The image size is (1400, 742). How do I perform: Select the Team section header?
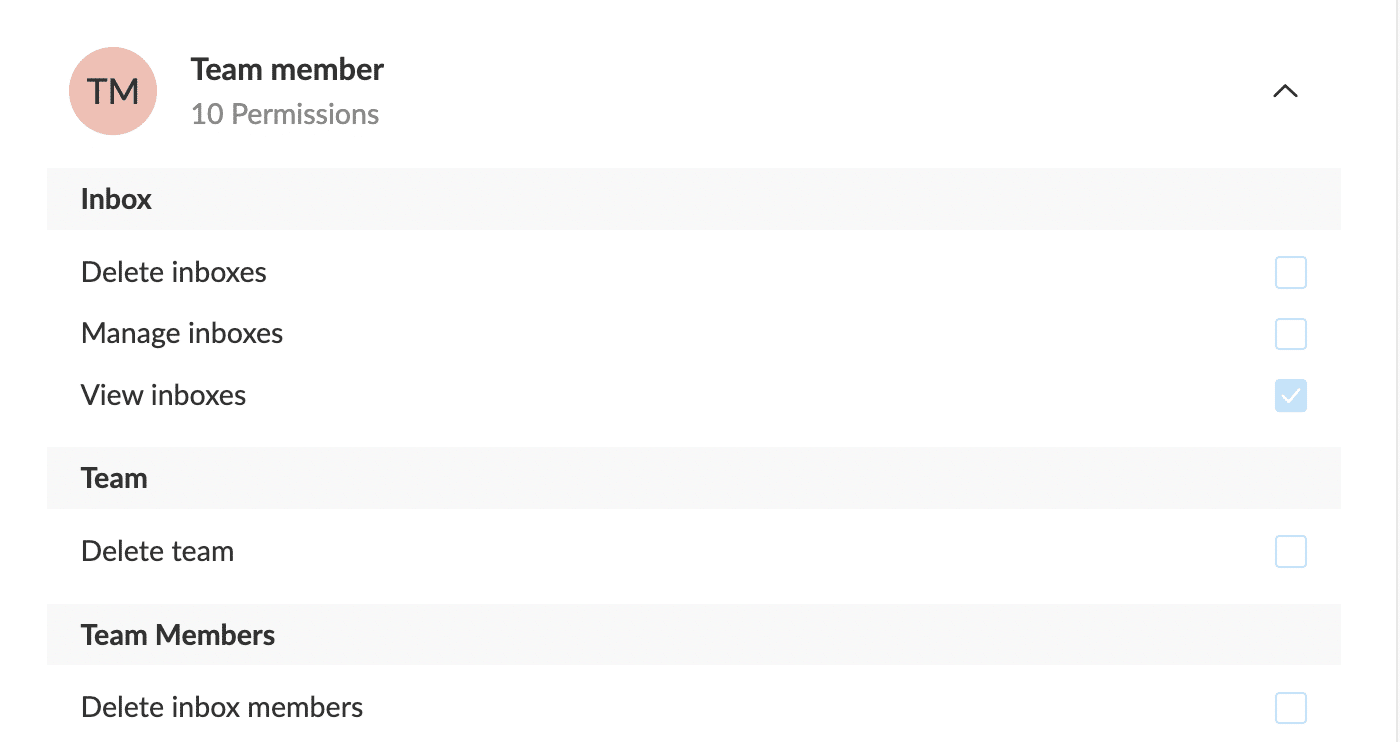click(114, 478)
